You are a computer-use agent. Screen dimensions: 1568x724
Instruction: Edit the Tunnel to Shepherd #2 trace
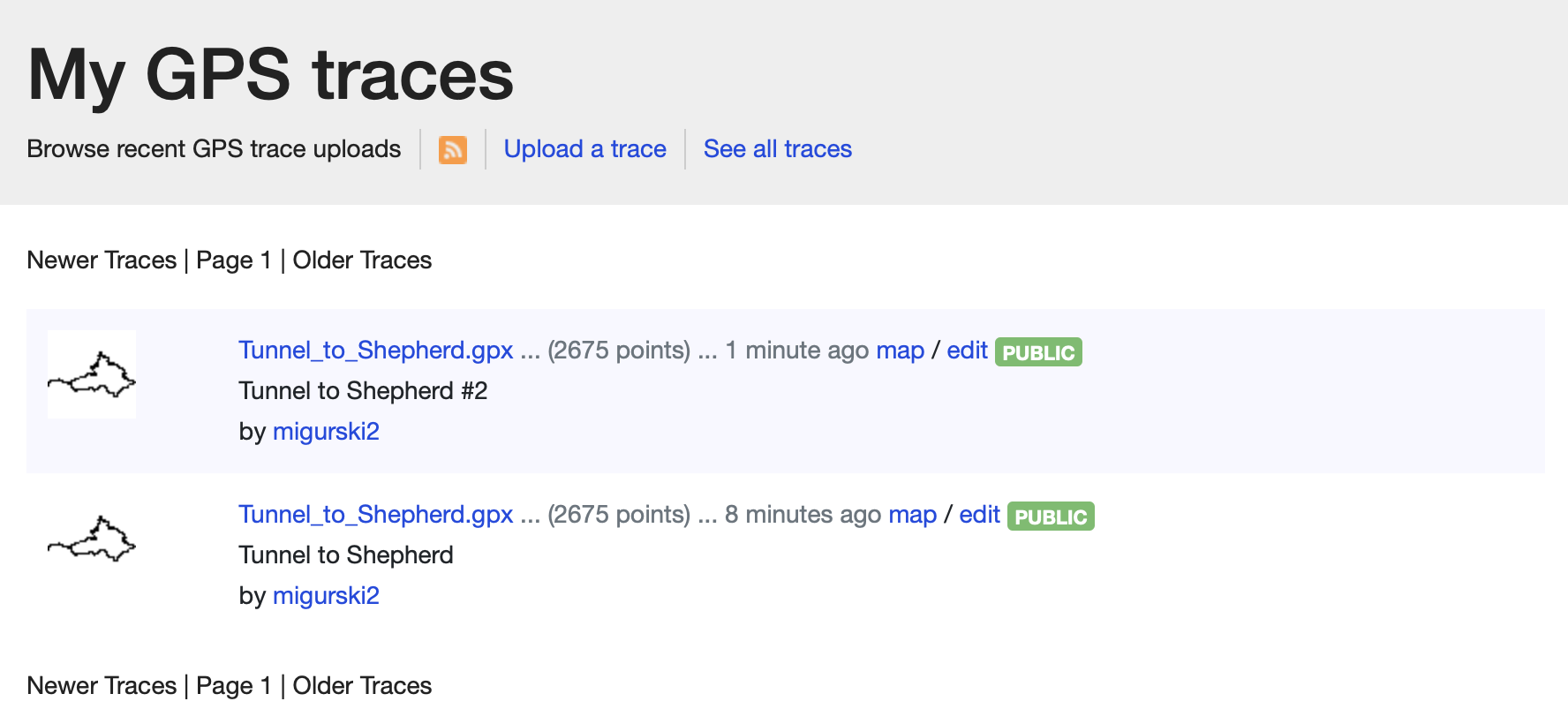tap(967, 351)
